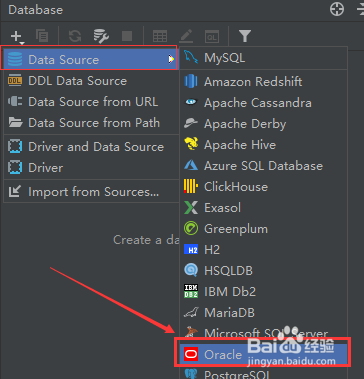Select the Driver menu entry
364x379 pixels.
pyautogui.click(x=91, y=168)
